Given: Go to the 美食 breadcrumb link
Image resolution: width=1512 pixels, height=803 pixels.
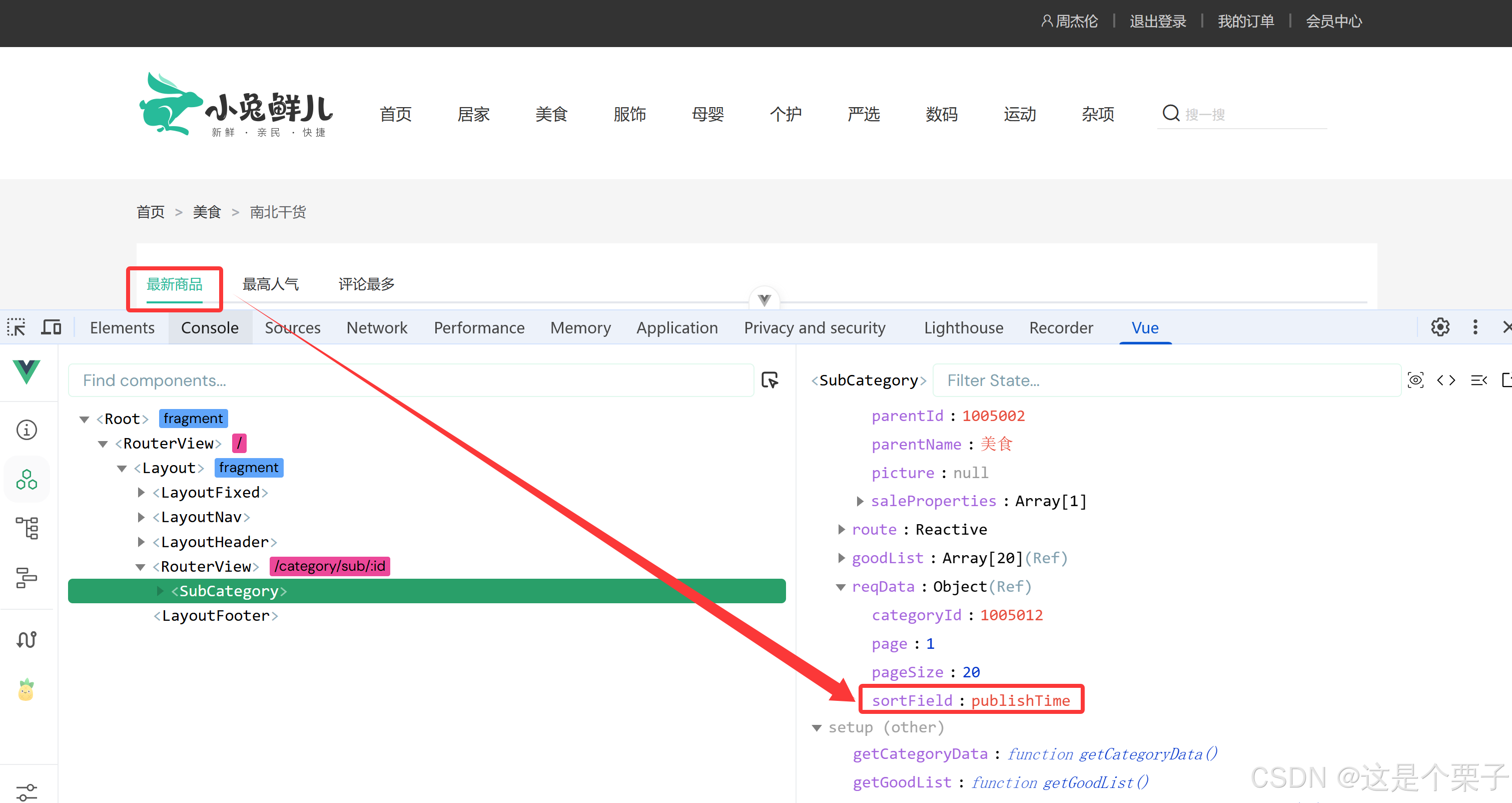Looking at the screenshot, I should click(207, 212).
